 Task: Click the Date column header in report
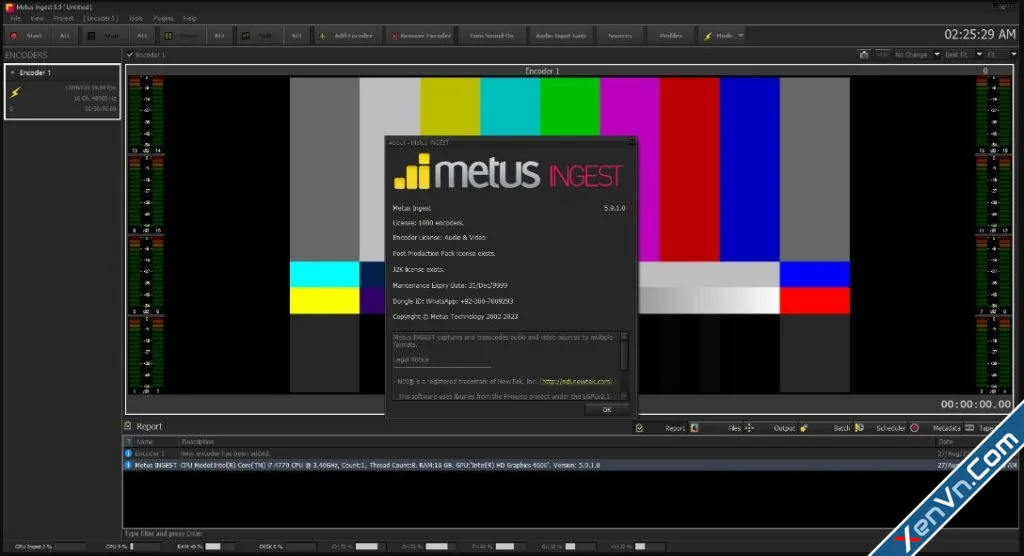[976, 442]
